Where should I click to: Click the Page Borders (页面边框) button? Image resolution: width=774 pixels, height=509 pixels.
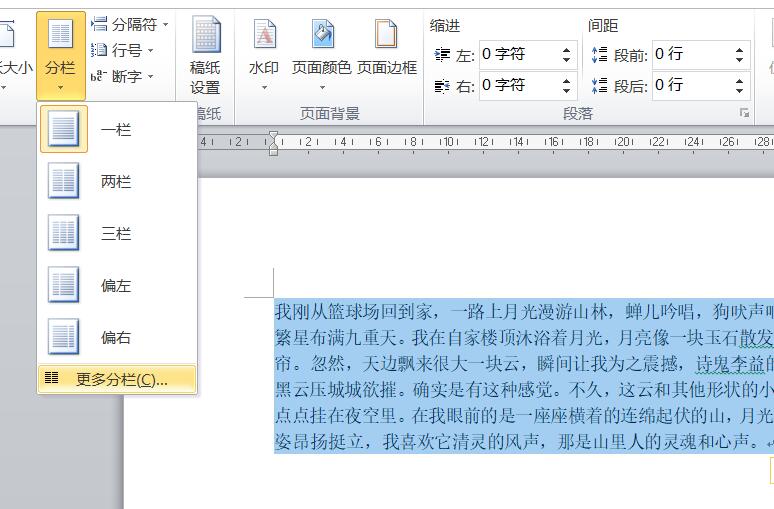386,55
